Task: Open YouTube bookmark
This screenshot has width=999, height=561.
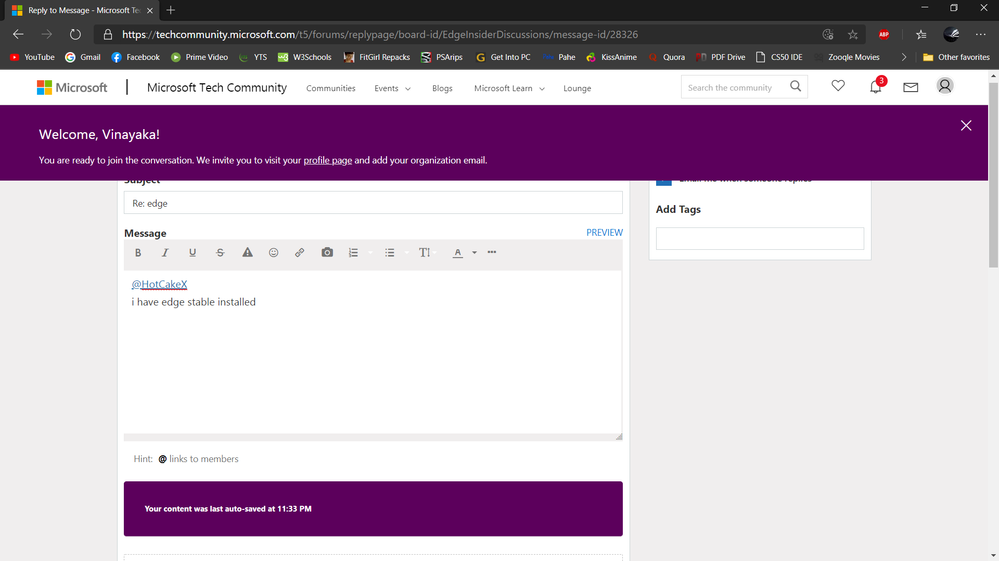Action: point(32,57)
